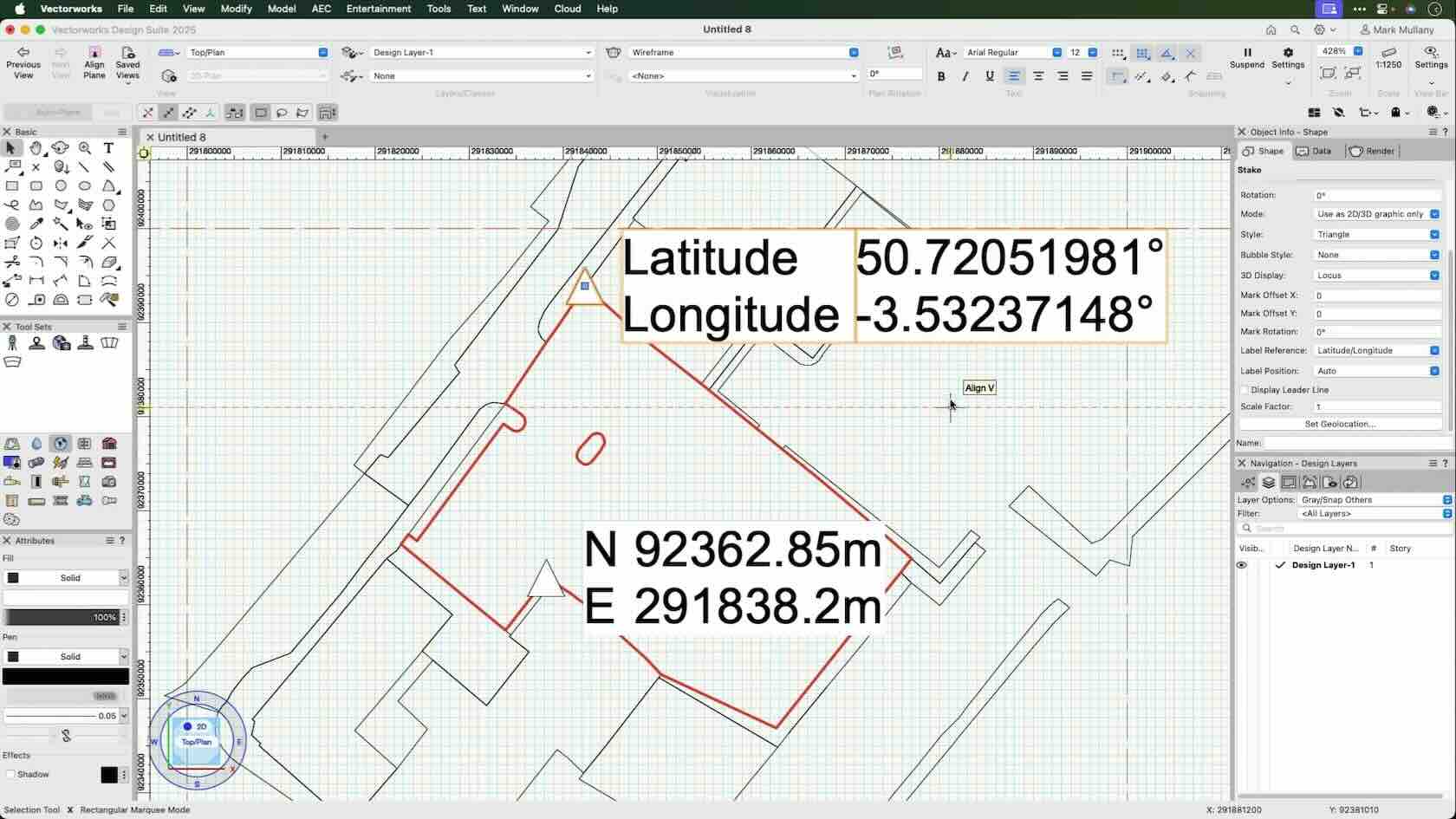Pick the Eyedropper tool in Basic palette
The width and height of the screenshot is (1456, 819).
point(36,223)
